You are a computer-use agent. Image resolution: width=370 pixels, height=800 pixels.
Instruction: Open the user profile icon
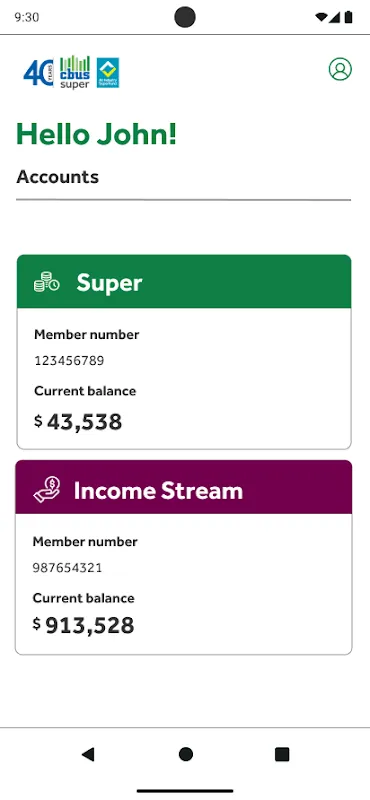point(340,69)
